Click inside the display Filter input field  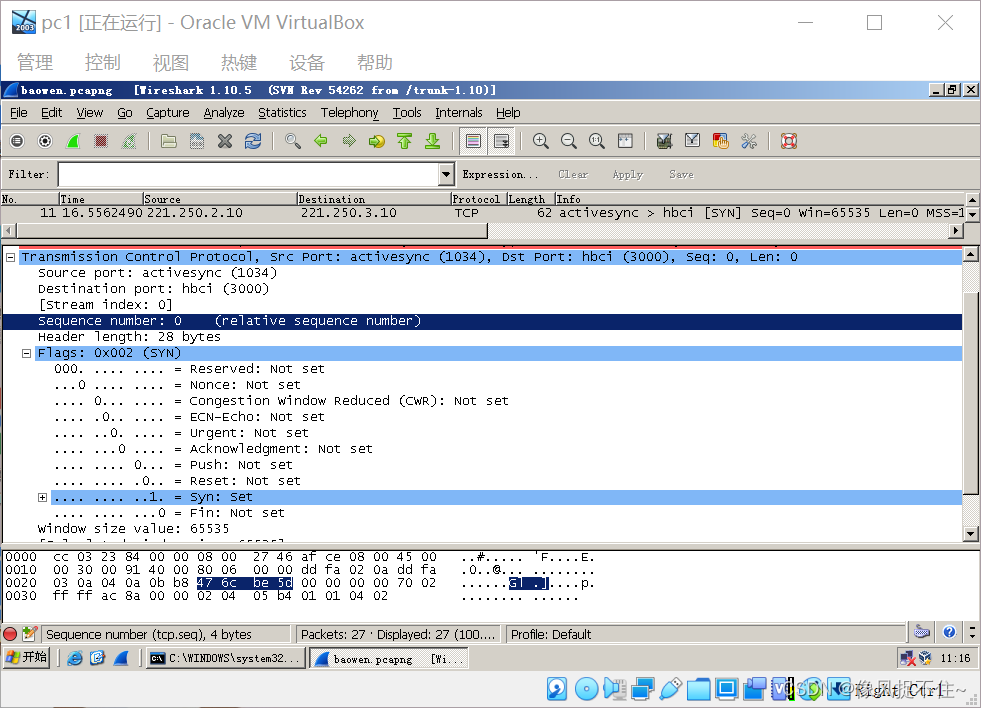pos(249,174)
